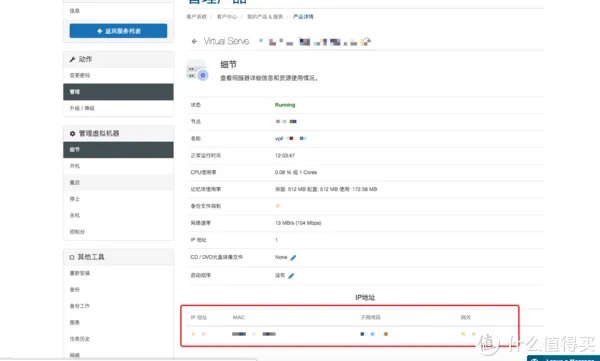
Task: Click the server details icon beside 细节
Action: [x=197, y=70]
